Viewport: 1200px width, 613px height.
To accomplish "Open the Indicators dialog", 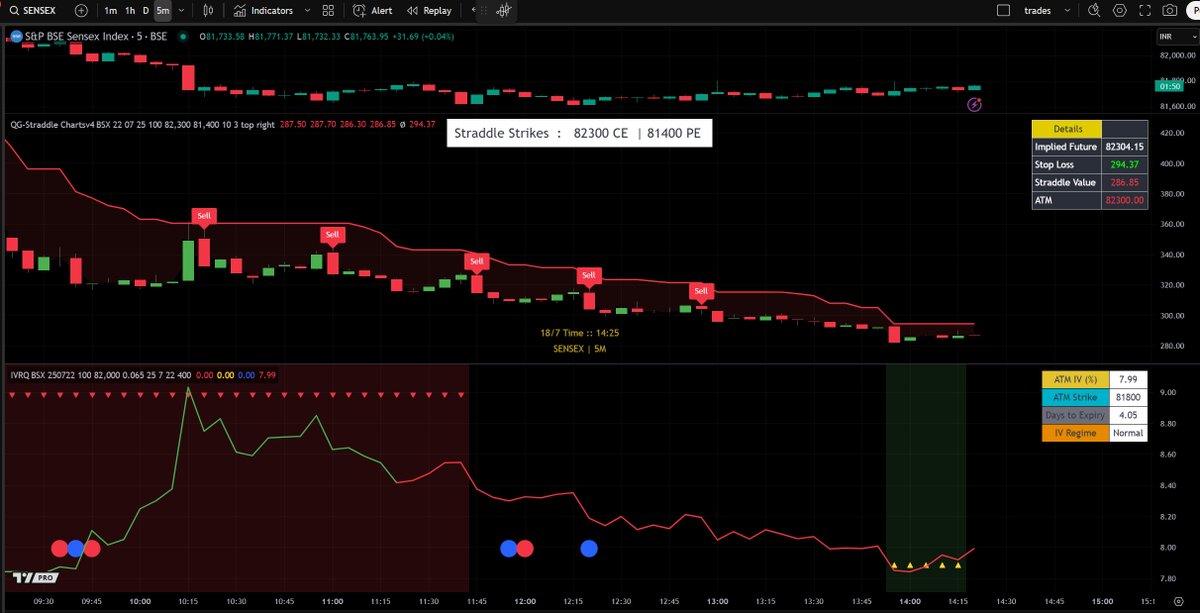I will (264, 10).
